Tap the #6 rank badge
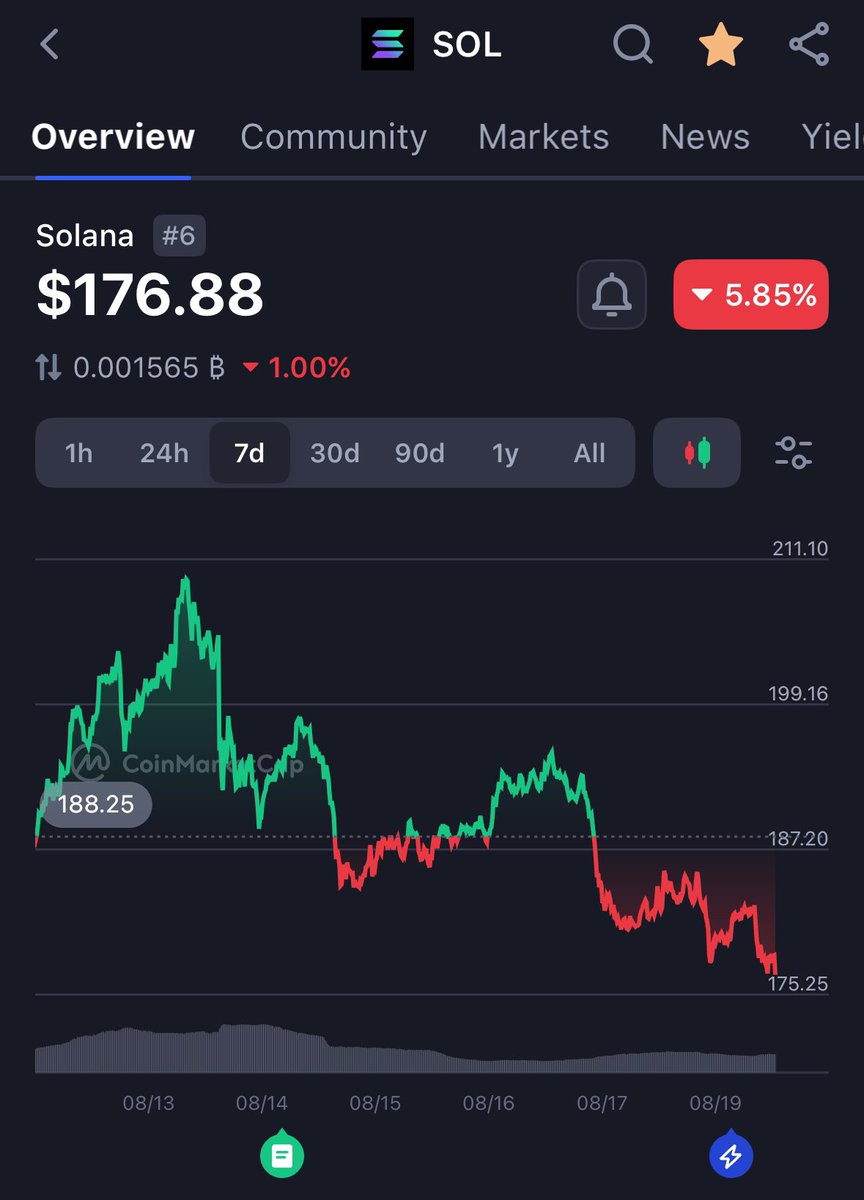This screenshot has width=864, height=1200. coord(179,236)
